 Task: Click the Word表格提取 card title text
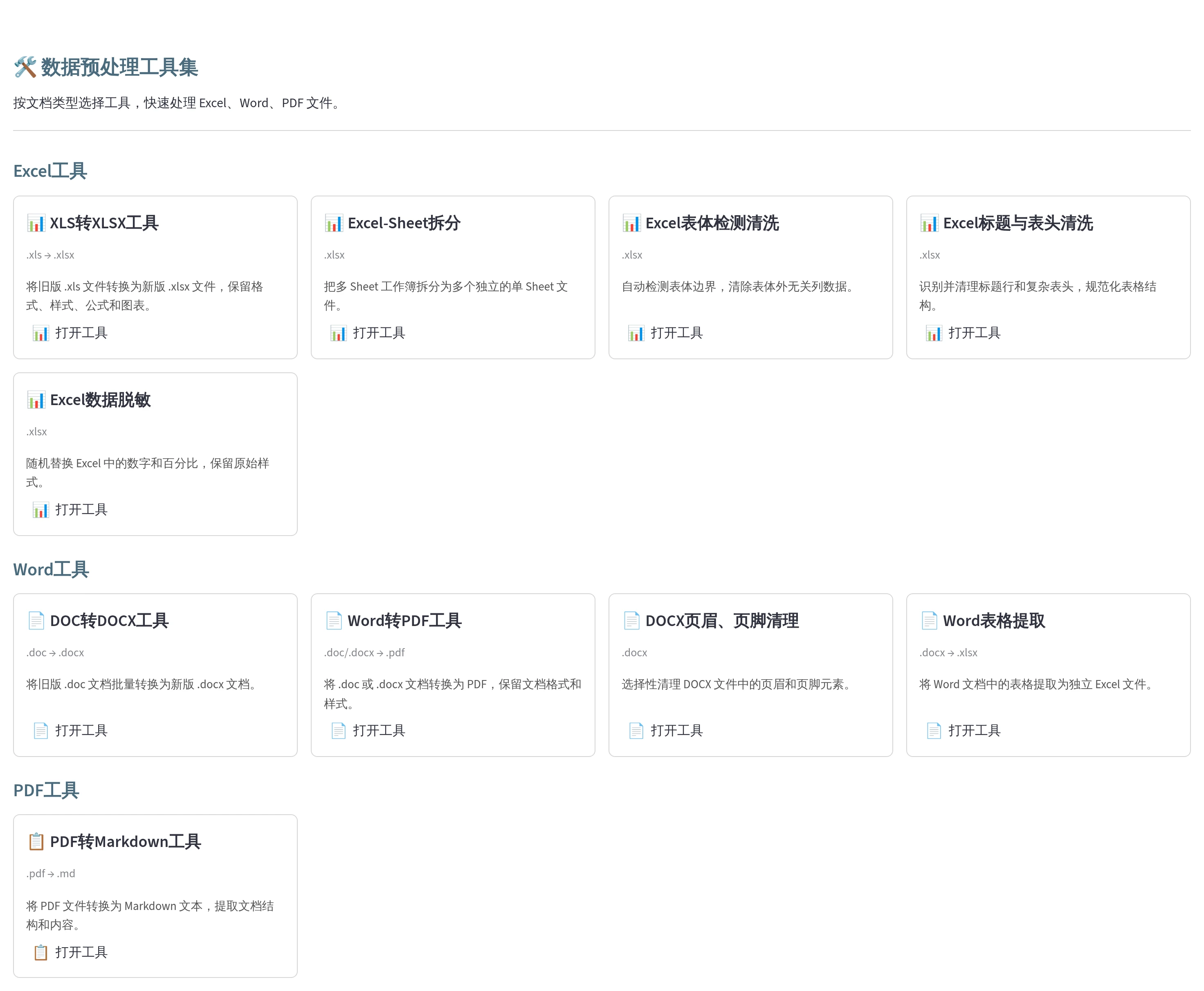tap(994, 621)
